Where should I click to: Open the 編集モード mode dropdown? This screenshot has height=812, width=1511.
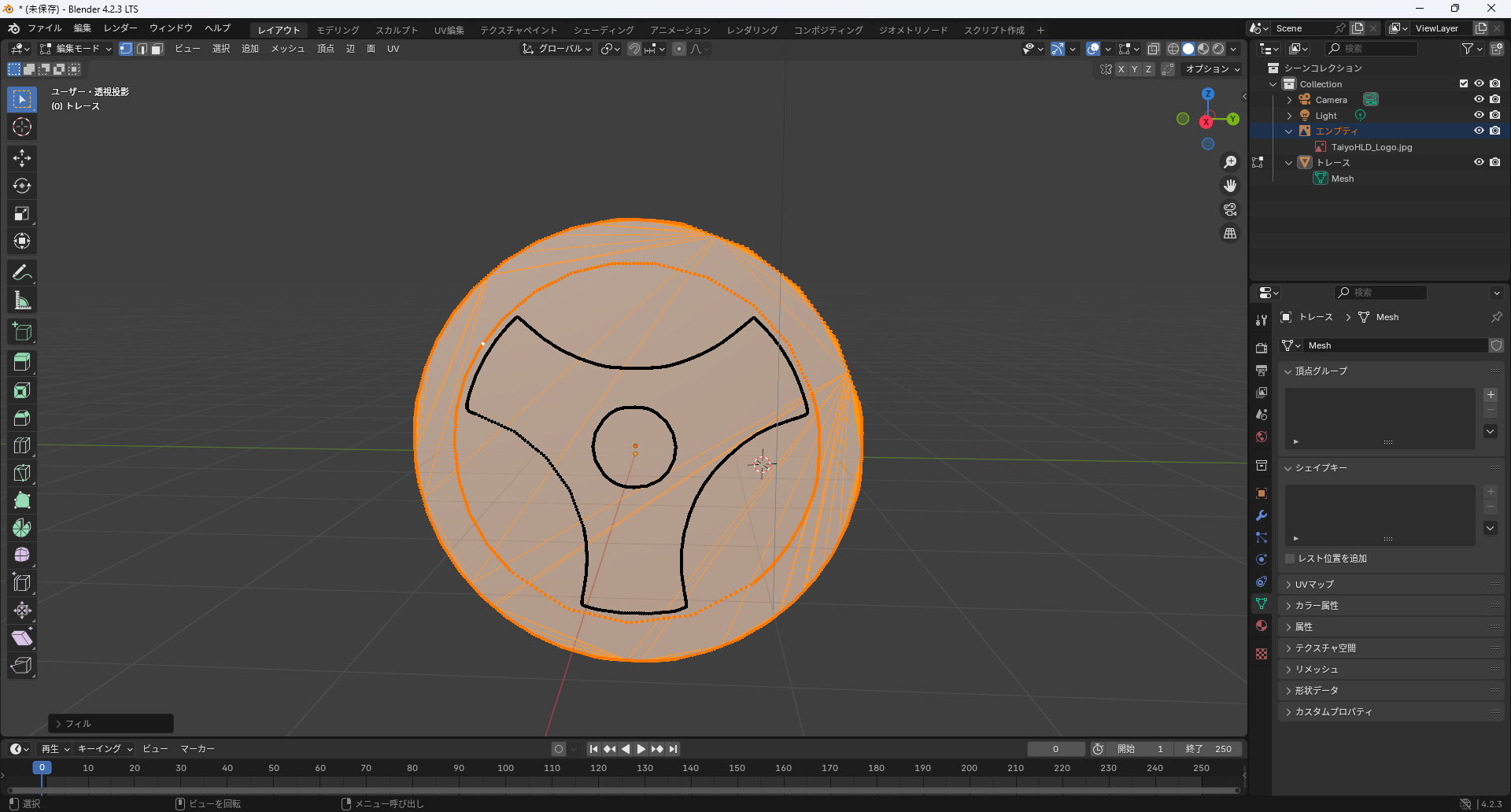76,49
